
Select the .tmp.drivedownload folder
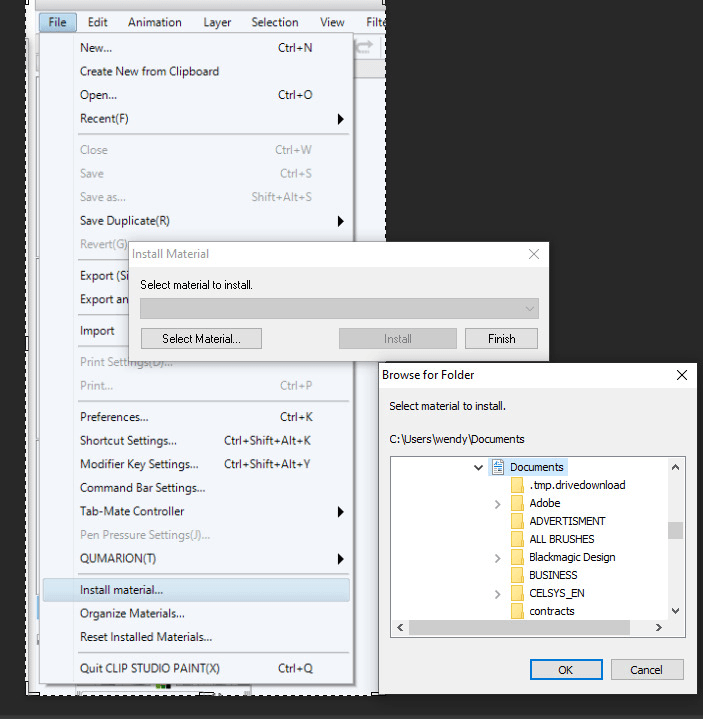[577, 485]
